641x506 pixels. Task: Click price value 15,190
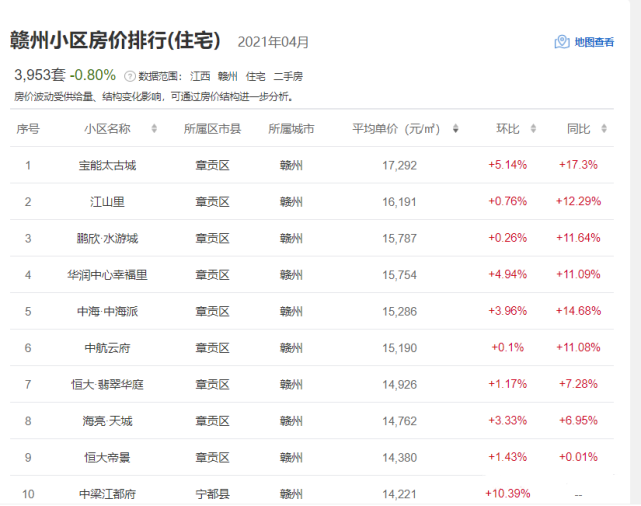click(x=399, y=348)
